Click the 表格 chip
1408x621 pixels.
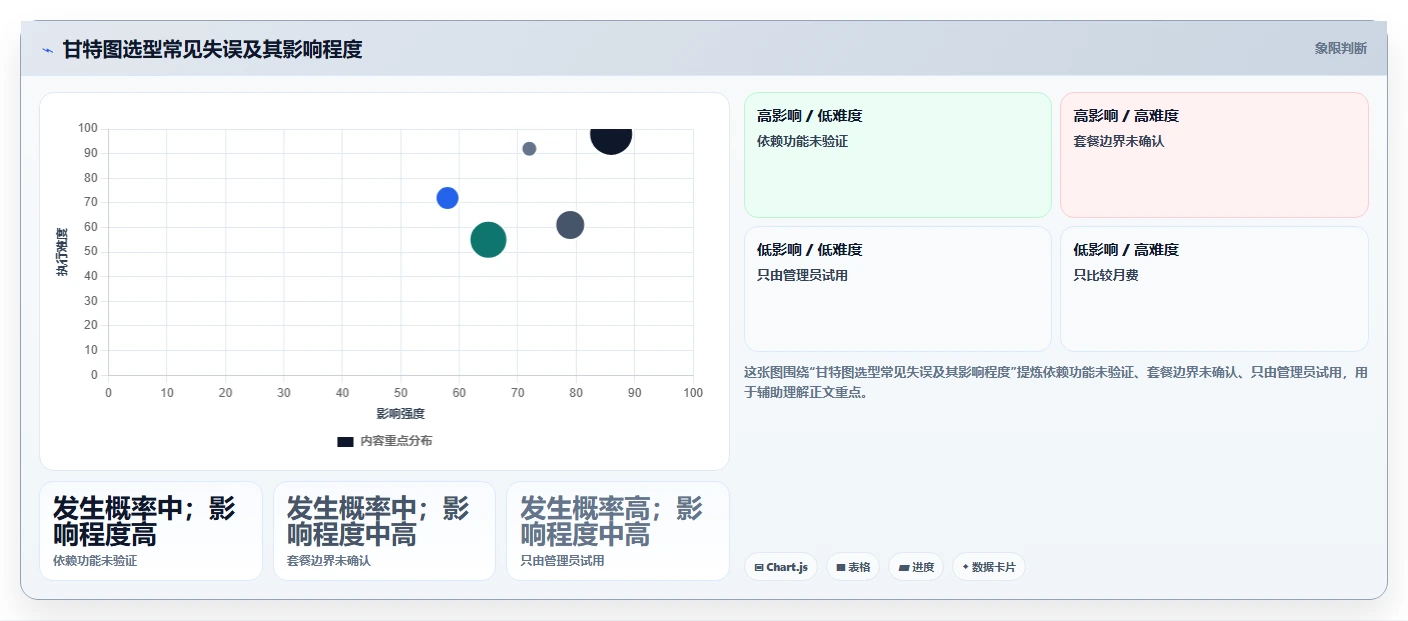click(x=853, y=567)
